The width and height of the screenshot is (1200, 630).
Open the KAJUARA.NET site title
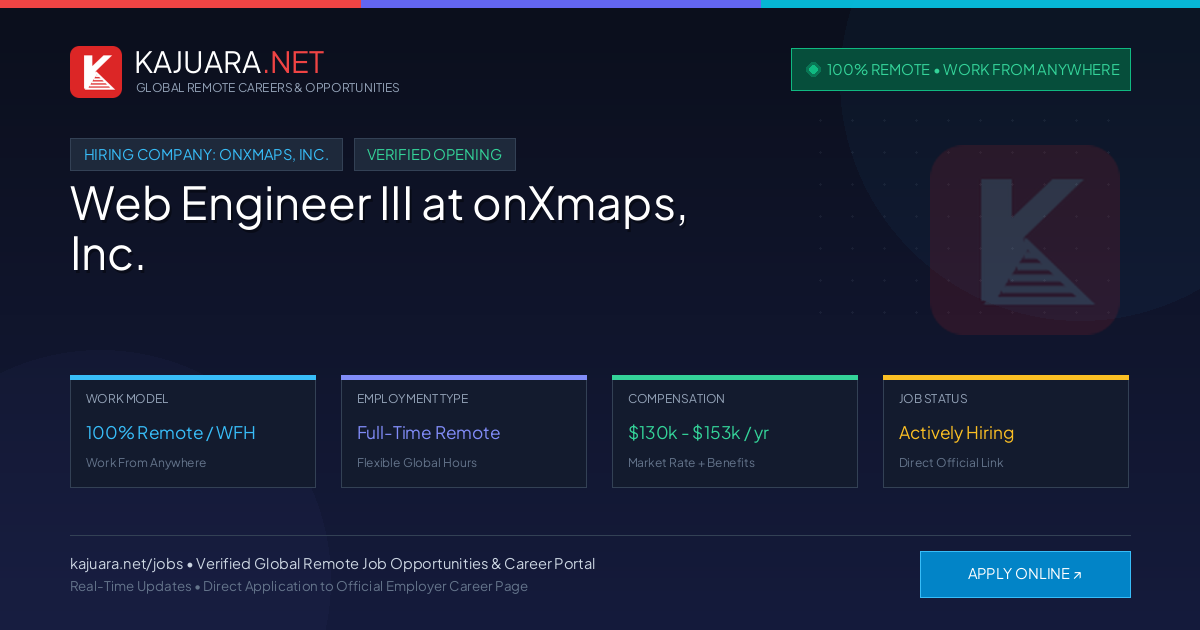(229, 62)
